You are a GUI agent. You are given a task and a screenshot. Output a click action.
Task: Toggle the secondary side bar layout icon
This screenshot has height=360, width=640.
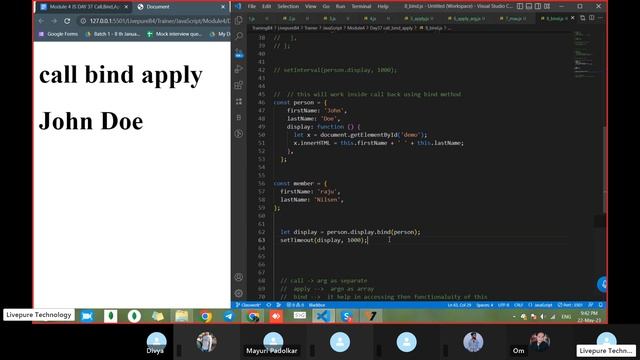[538, 6]
